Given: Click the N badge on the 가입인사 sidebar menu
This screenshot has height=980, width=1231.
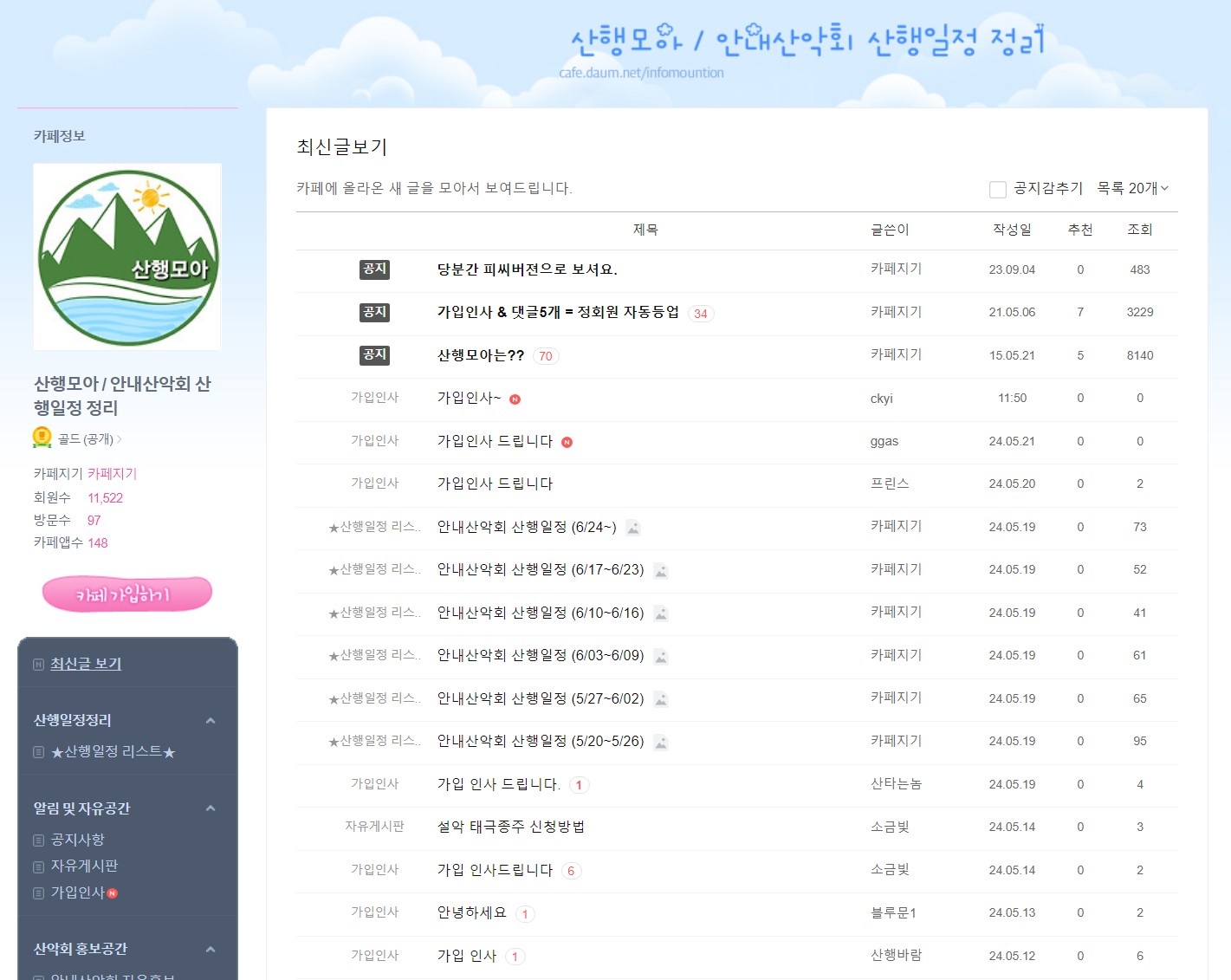Looking at the screenshot, I should (112, 892).
